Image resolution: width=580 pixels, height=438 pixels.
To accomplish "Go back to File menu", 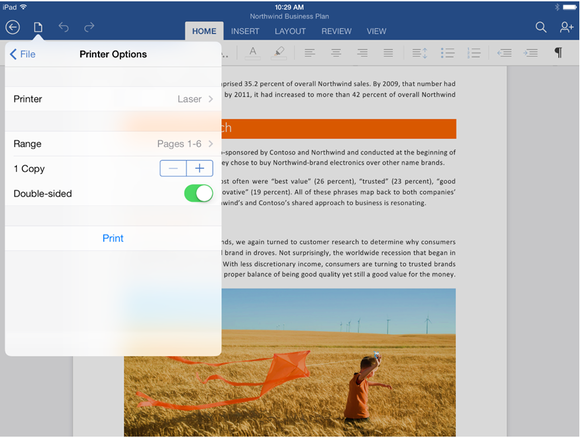I will (x=23, y=54).
